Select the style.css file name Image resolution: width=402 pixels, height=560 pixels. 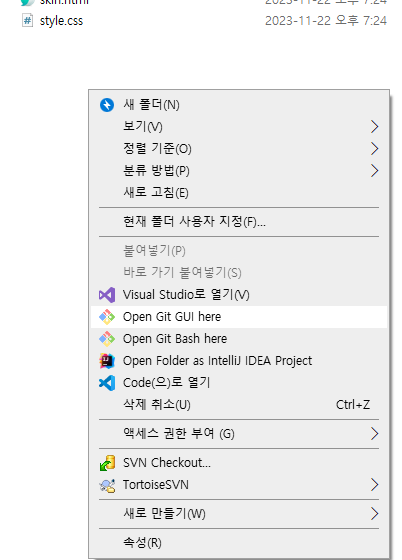(x=61, y=21)
